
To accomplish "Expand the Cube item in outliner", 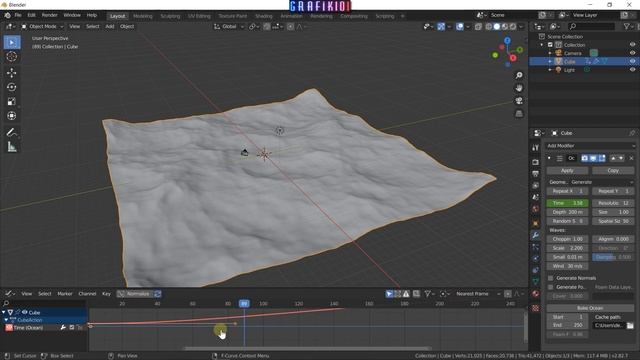I will (550, 61).
